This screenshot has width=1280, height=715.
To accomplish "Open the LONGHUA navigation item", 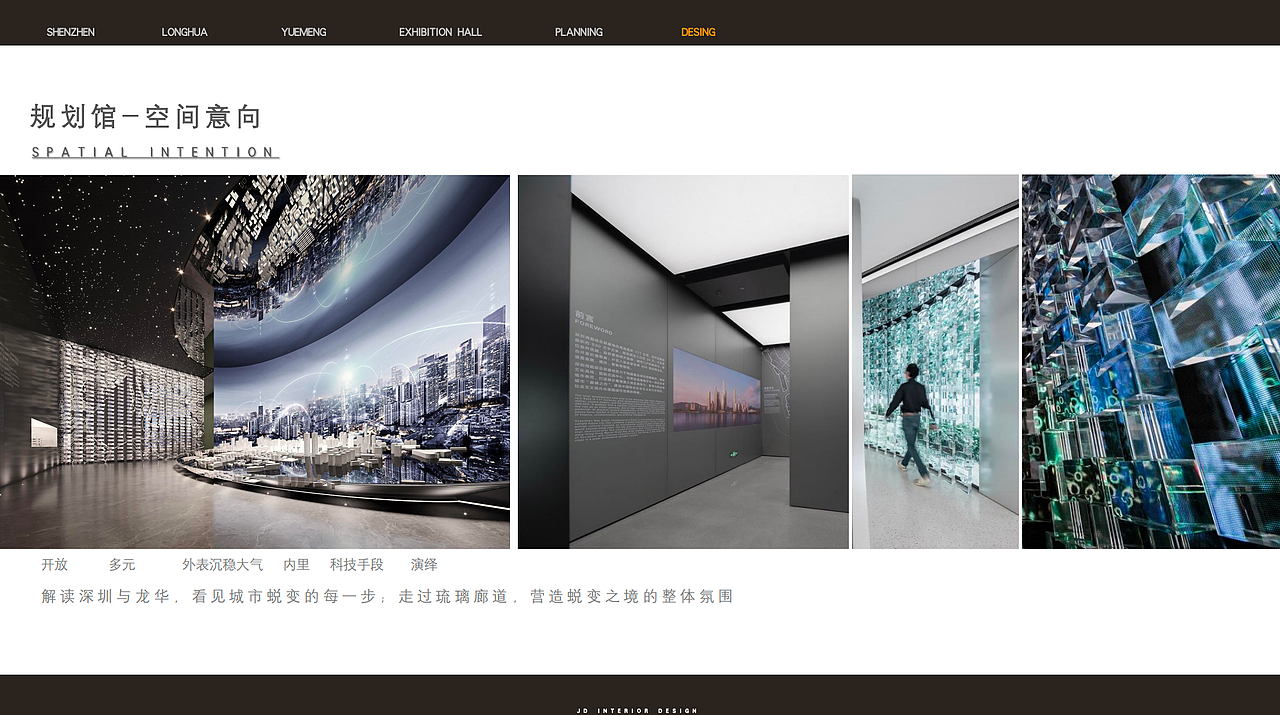I will (184, 32).
